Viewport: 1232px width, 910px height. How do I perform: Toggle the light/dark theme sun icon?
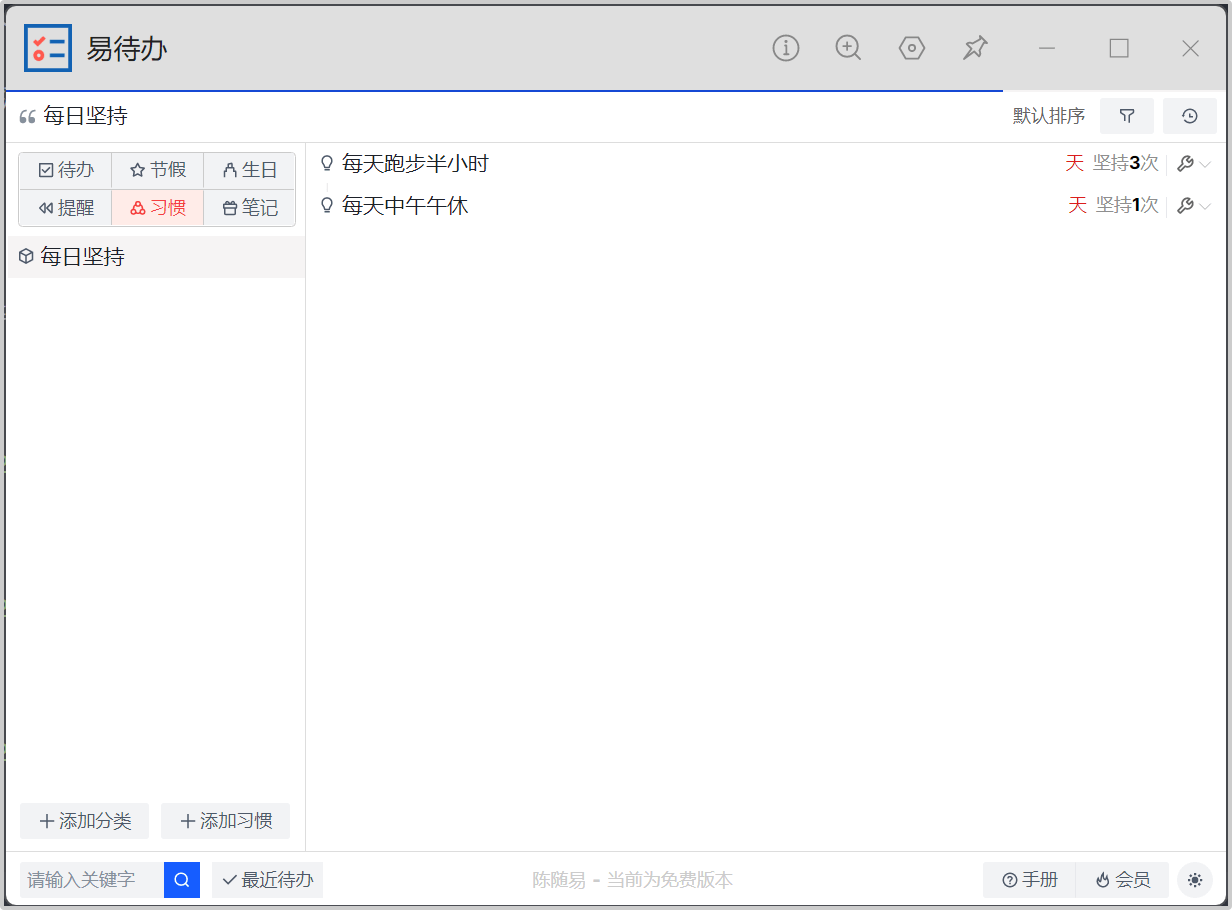pos(1194,880)
